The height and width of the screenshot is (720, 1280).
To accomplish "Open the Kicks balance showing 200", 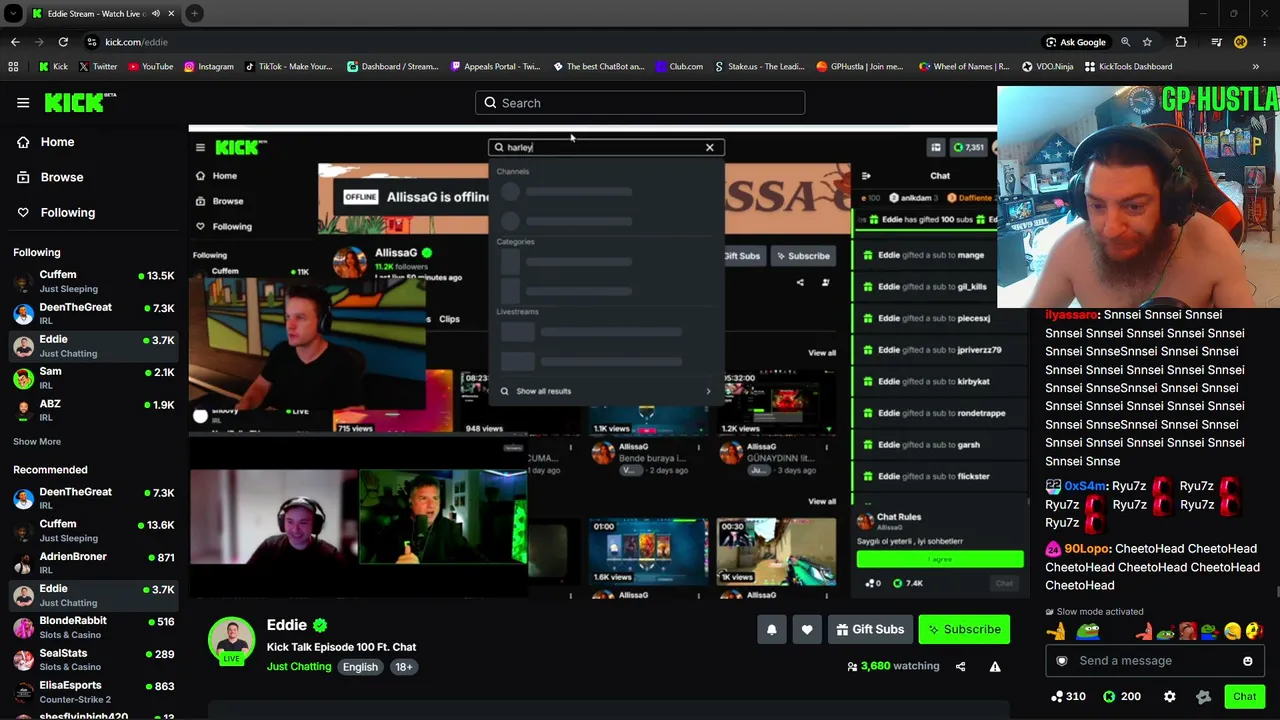I will point(1122,696).
